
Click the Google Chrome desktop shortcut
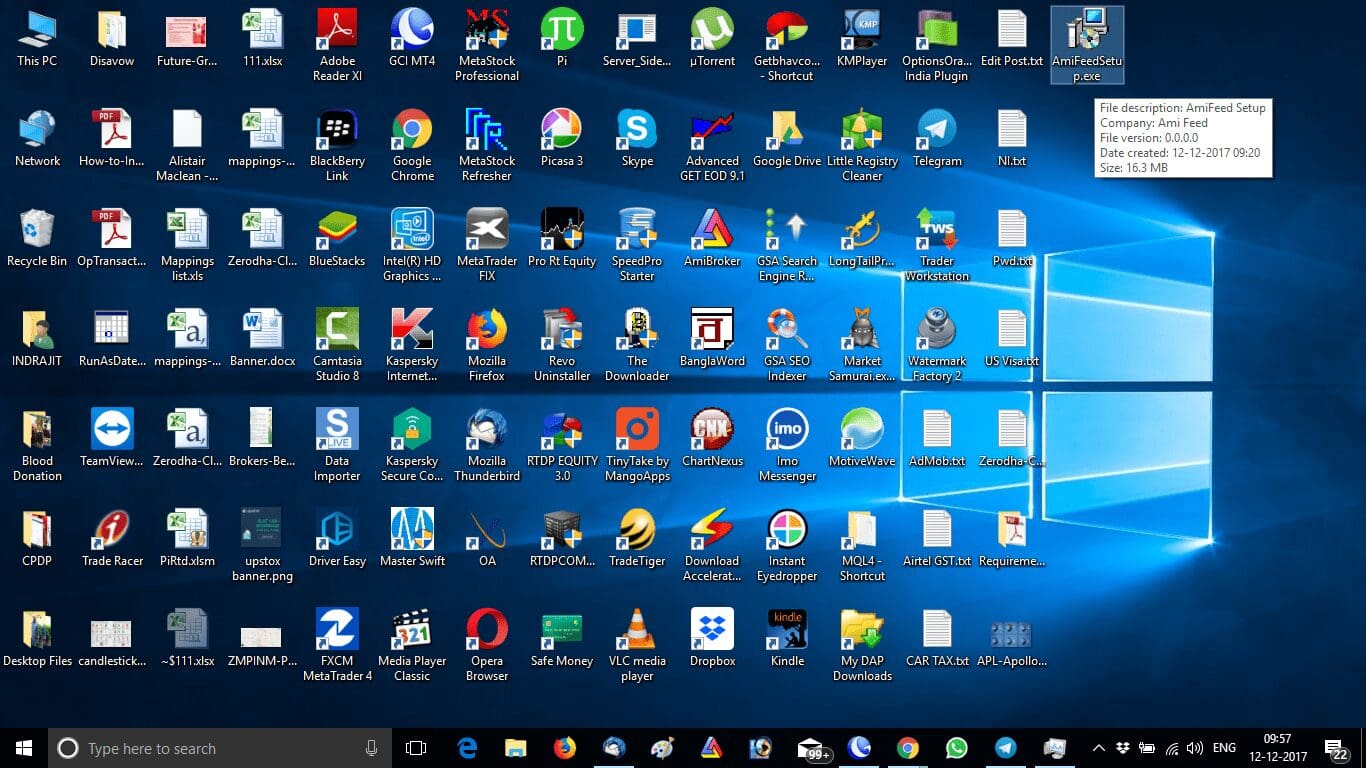[x=412, y=145]
